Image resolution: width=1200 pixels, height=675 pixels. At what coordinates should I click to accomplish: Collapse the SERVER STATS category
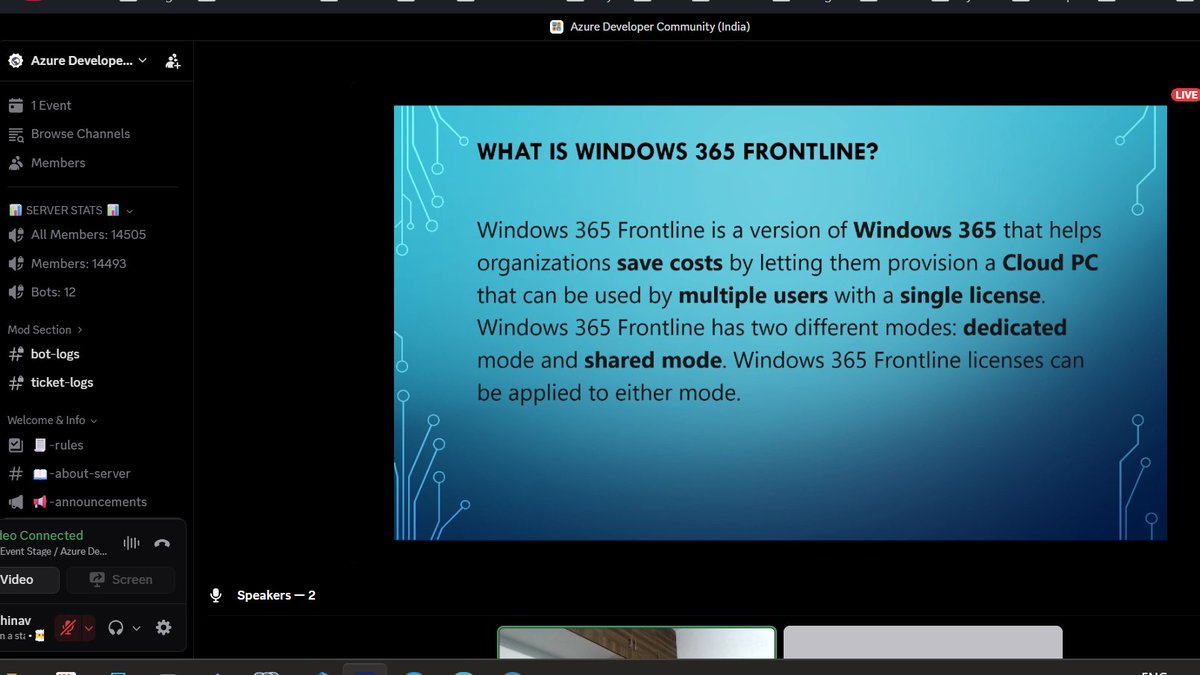click(70, 210)
